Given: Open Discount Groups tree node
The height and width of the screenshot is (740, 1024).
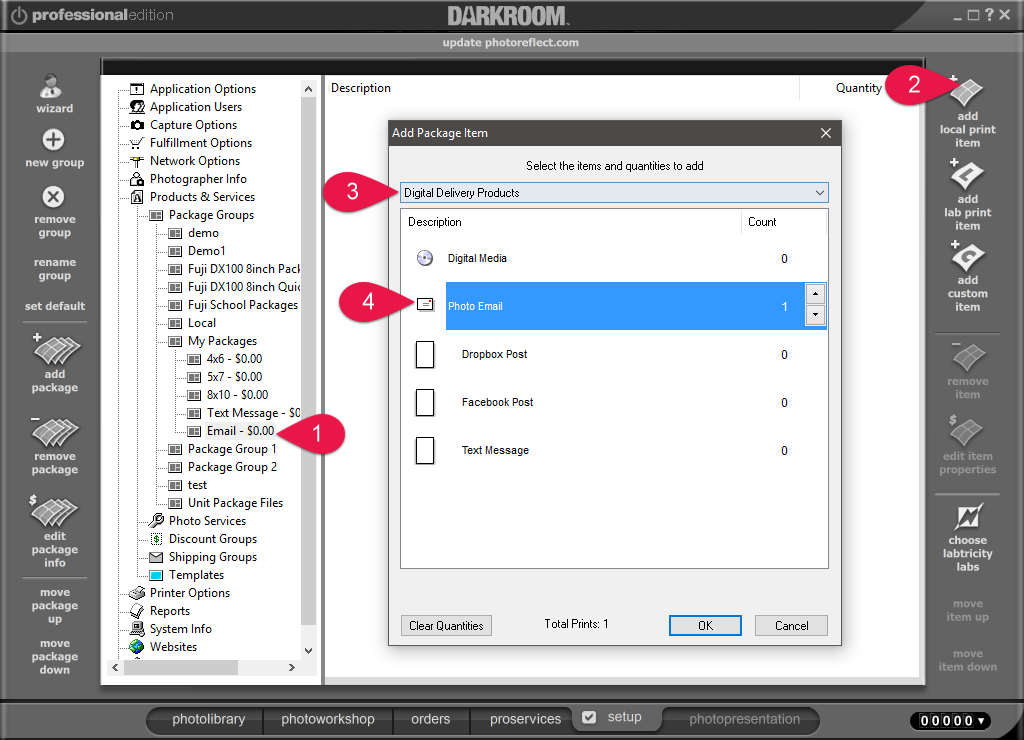Looking at the screenshot, I should [213, 539].
